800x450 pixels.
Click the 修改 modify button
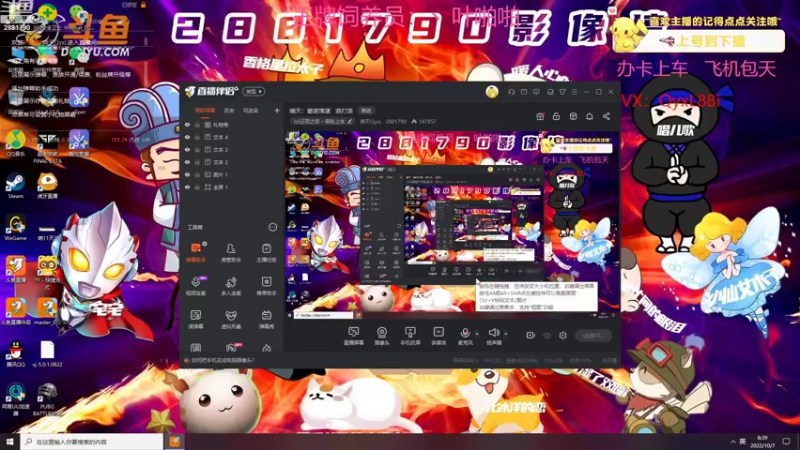(x=366, y=110)
